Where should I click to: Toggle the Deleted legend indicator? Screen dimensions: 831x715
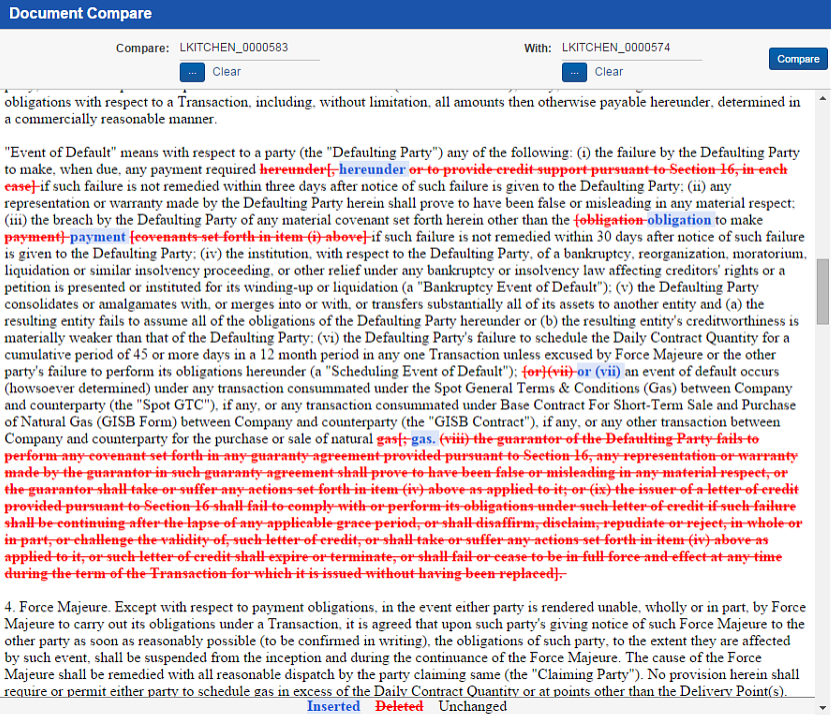[399, 706]
